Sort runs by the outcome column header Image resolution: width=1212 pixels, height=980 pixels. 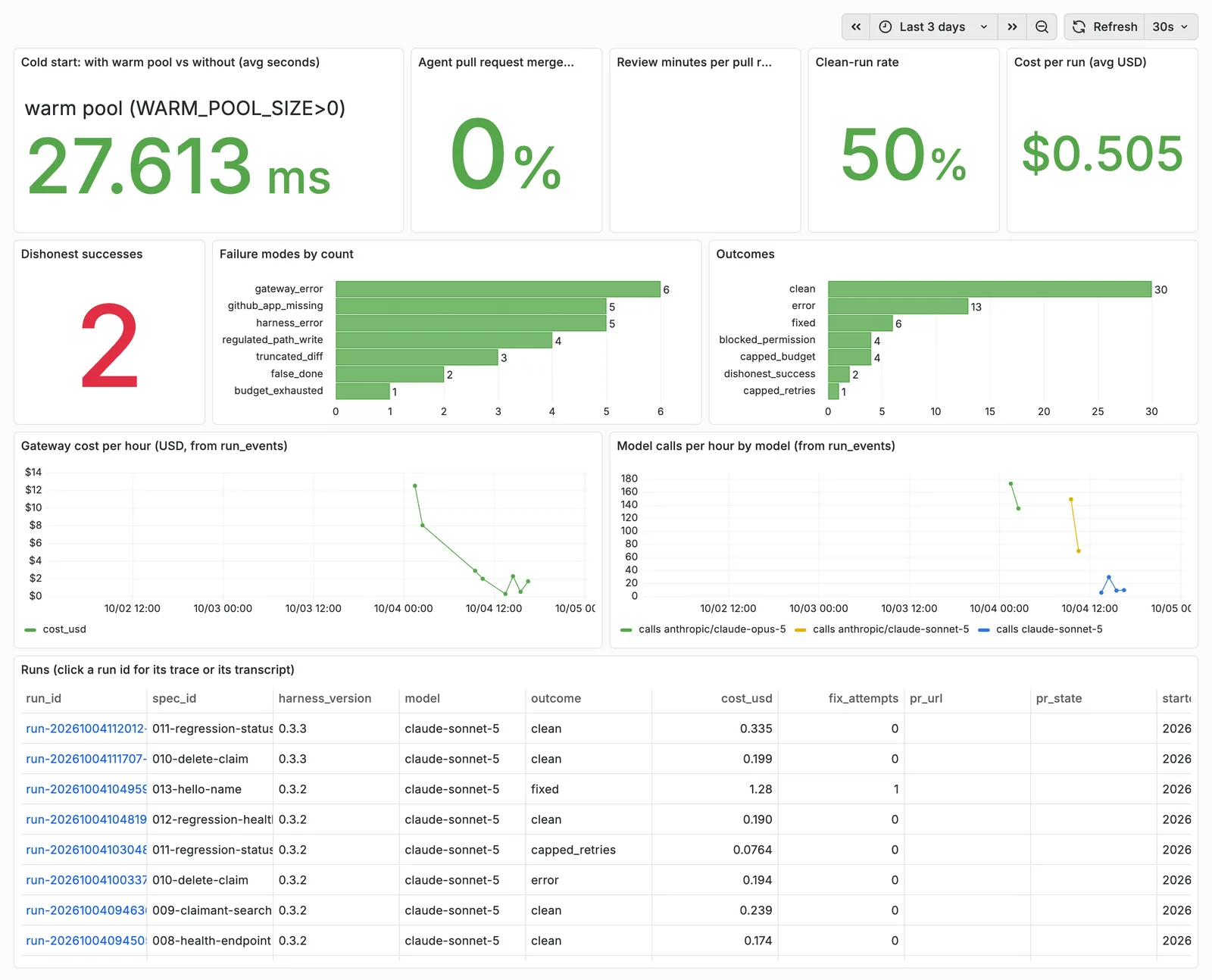[556, 698]
